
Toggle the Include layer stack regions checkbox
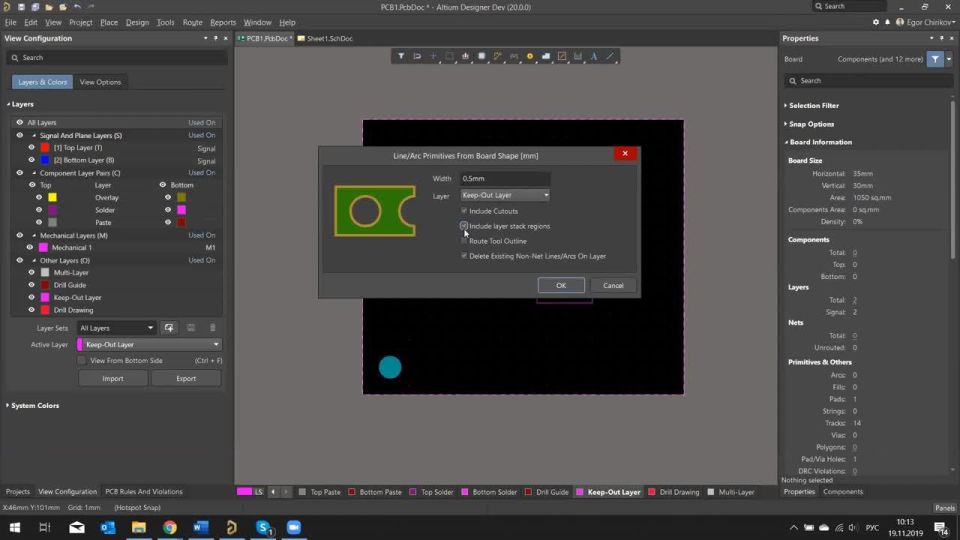click(464, 226)
